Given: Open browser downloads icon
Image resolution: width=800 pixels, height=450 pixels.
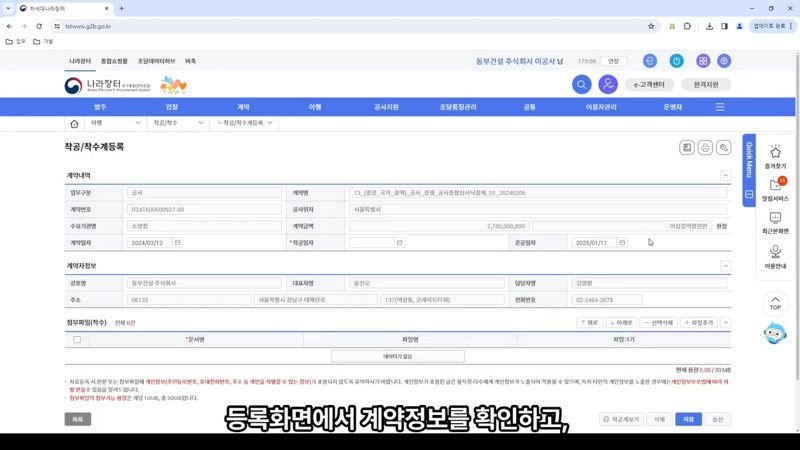Looking at the screenshot, I should (709, 26).
